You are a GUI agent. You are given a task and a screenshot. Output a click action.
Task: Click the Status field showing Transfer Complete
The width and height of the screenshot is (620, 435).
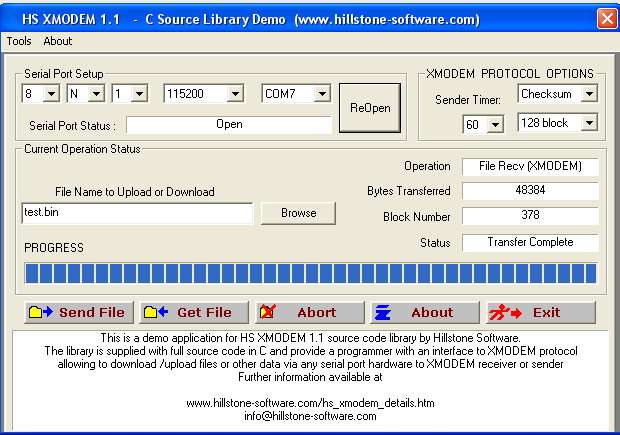click(530, 242)
